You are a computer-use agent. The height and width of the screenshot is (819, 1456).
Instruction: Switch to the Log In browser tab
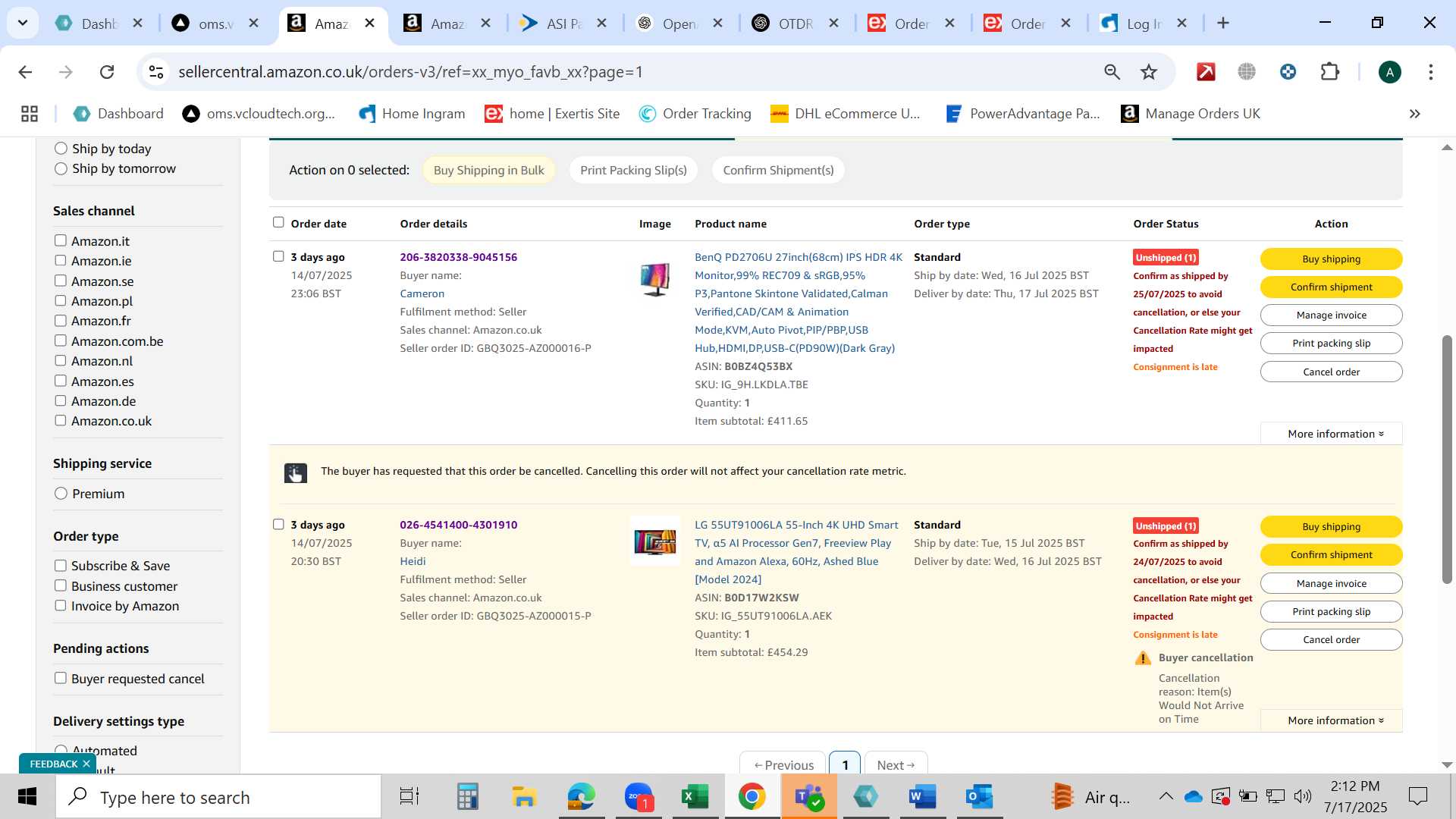(x=1144, y=24)
